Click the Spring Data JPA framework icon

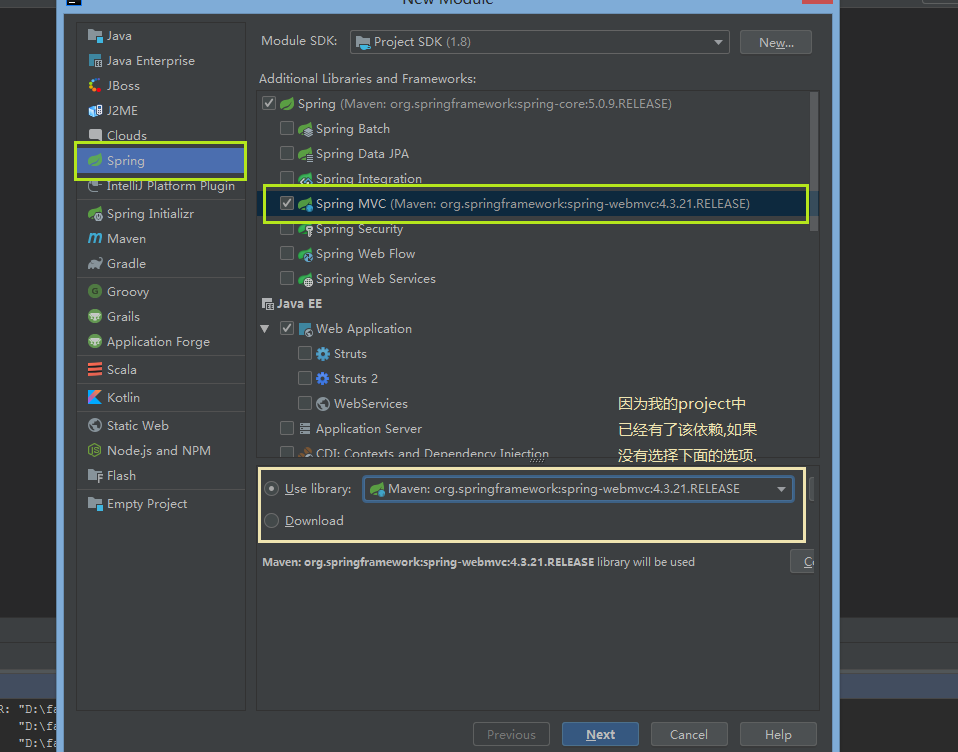tap(305, 154)
